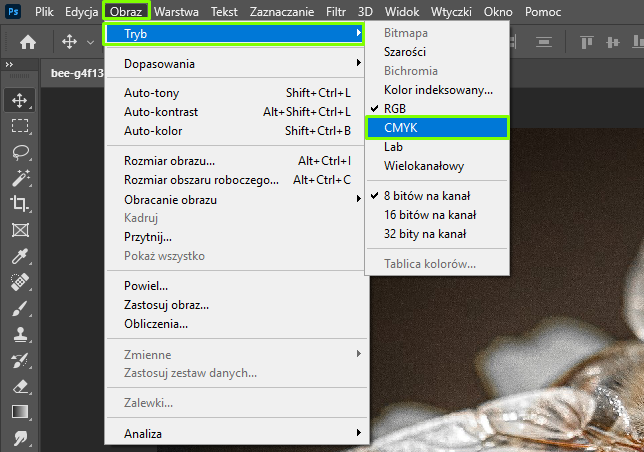Open the Plik menu
The width and height of the screenshot is (644, 452).
point(44,12)
